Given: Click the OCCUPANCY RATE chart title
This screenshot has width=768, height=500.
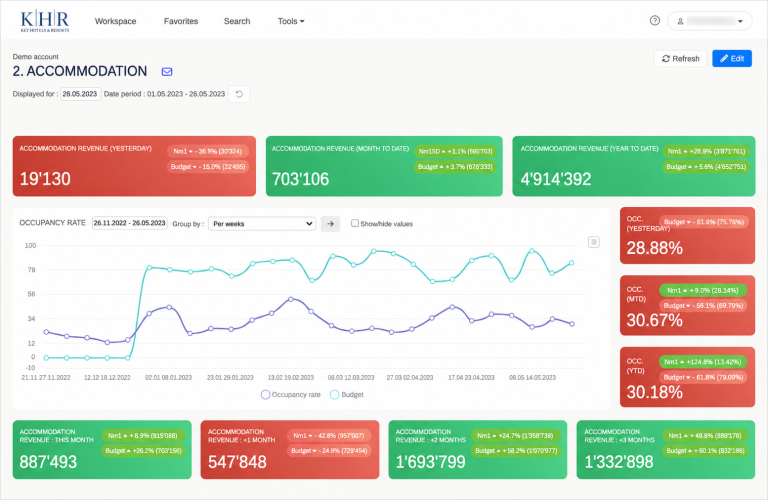Looking at the screenshot, I should [x=52, y=223].
